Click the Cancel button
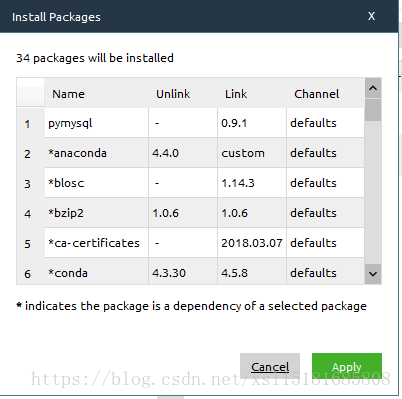This screenshot has height=399, width=402. pos(270,367)
